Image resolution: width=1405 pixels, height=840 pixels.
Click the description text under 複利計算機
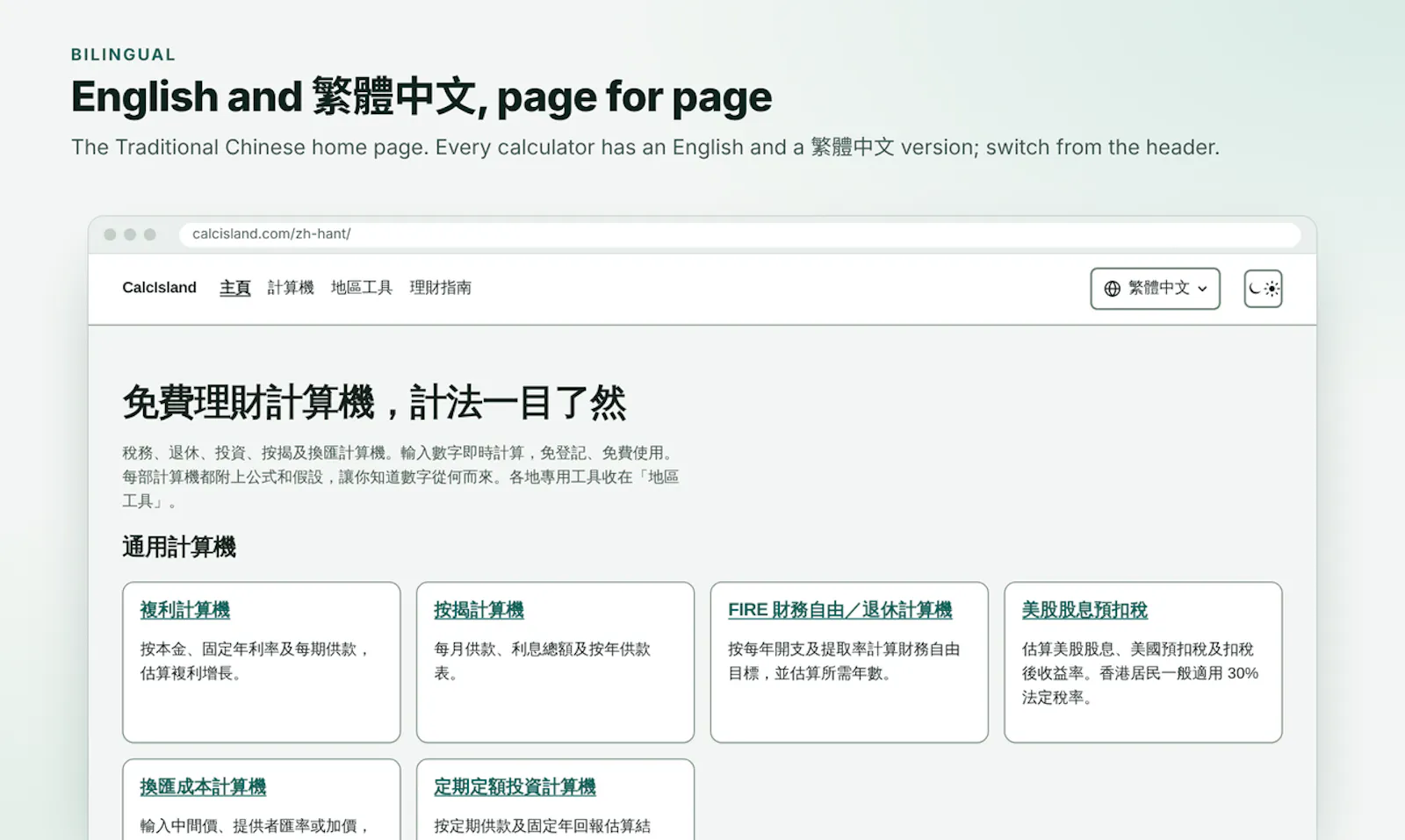256,661
